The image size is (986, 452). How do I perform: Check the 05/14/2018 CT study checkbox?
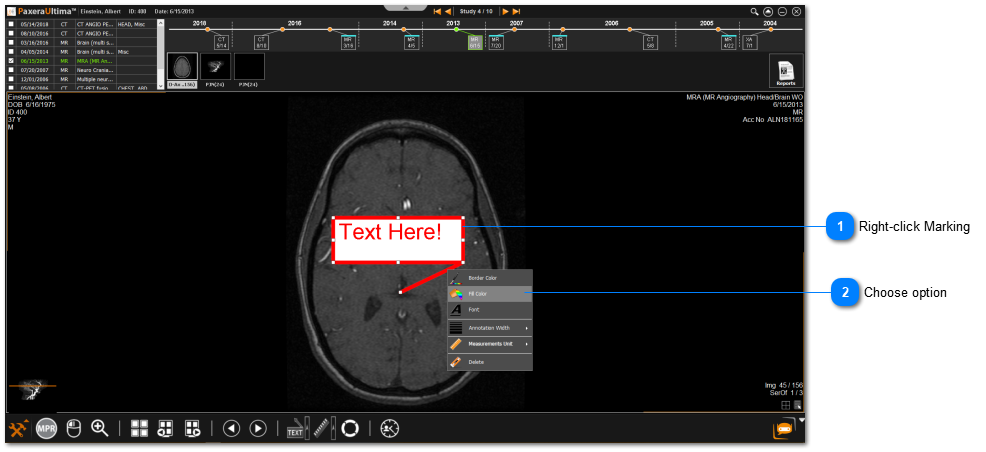11,22
